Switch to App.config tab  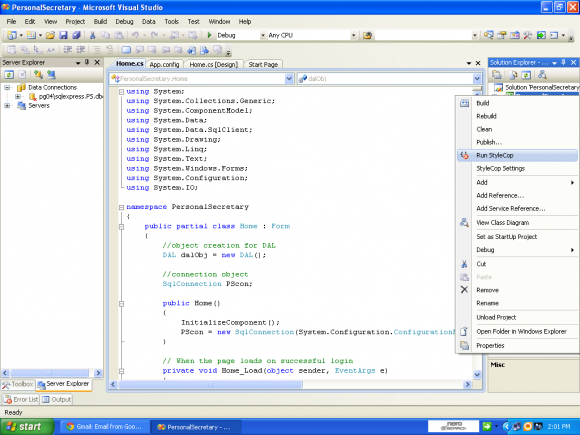click(164, 64)
